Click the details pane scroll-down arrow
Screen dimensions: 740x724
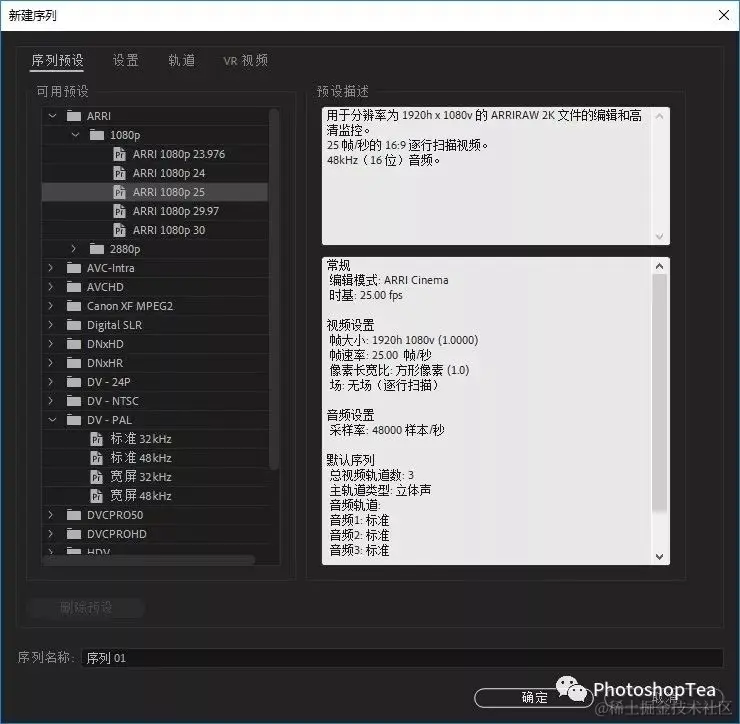click(659, 556)
